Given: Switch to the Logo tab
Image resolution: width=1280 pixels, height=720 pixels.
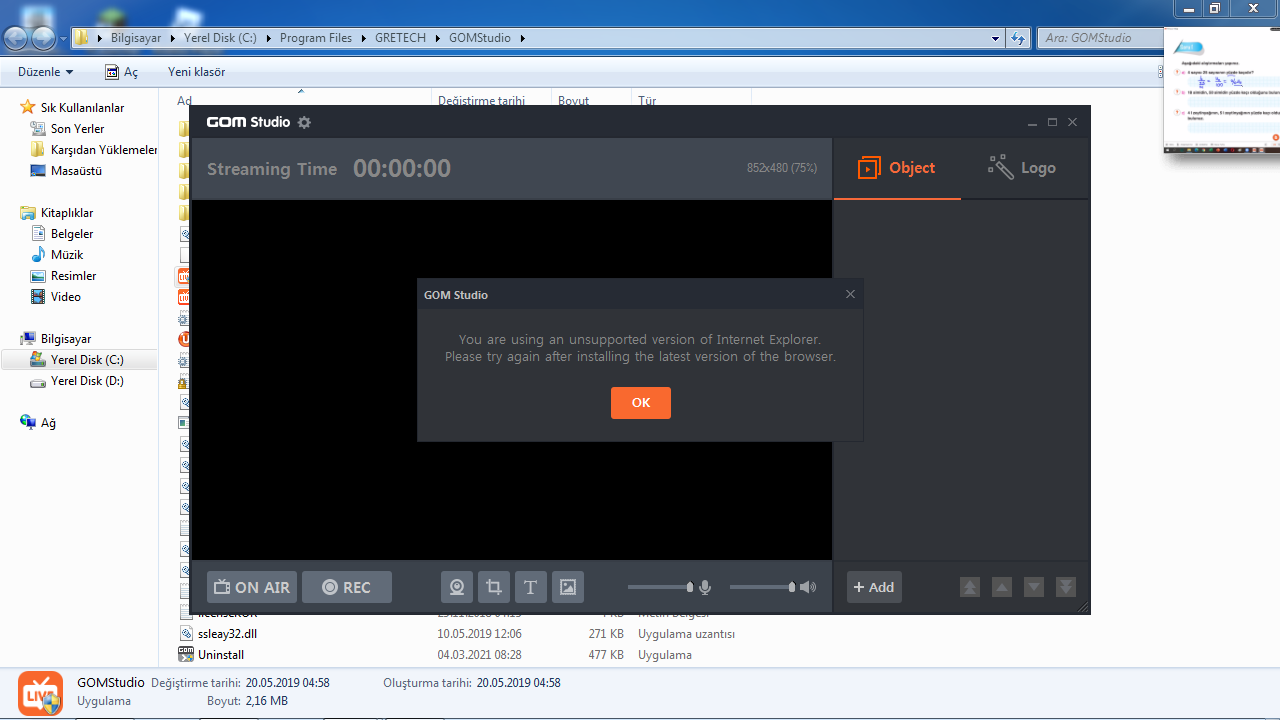Looking at the screenshot, I should pos(1022,168).
